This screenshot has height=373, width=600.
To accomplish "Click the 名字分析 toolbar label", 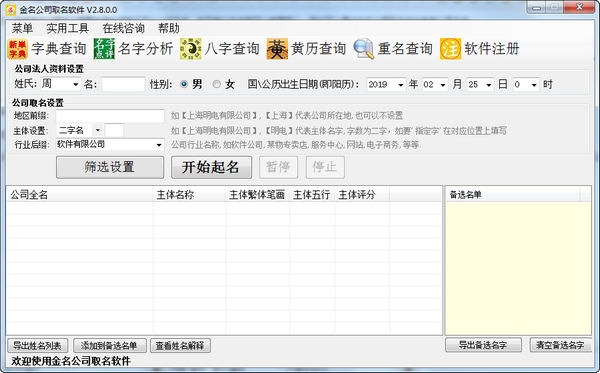I will click(x=145, y=49).
